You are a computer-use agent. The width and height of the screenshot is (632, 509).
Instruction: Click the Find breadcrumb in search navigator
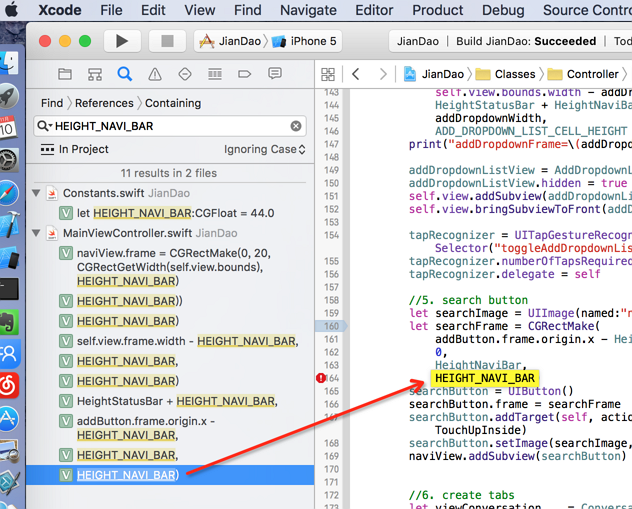coord(52,103)
